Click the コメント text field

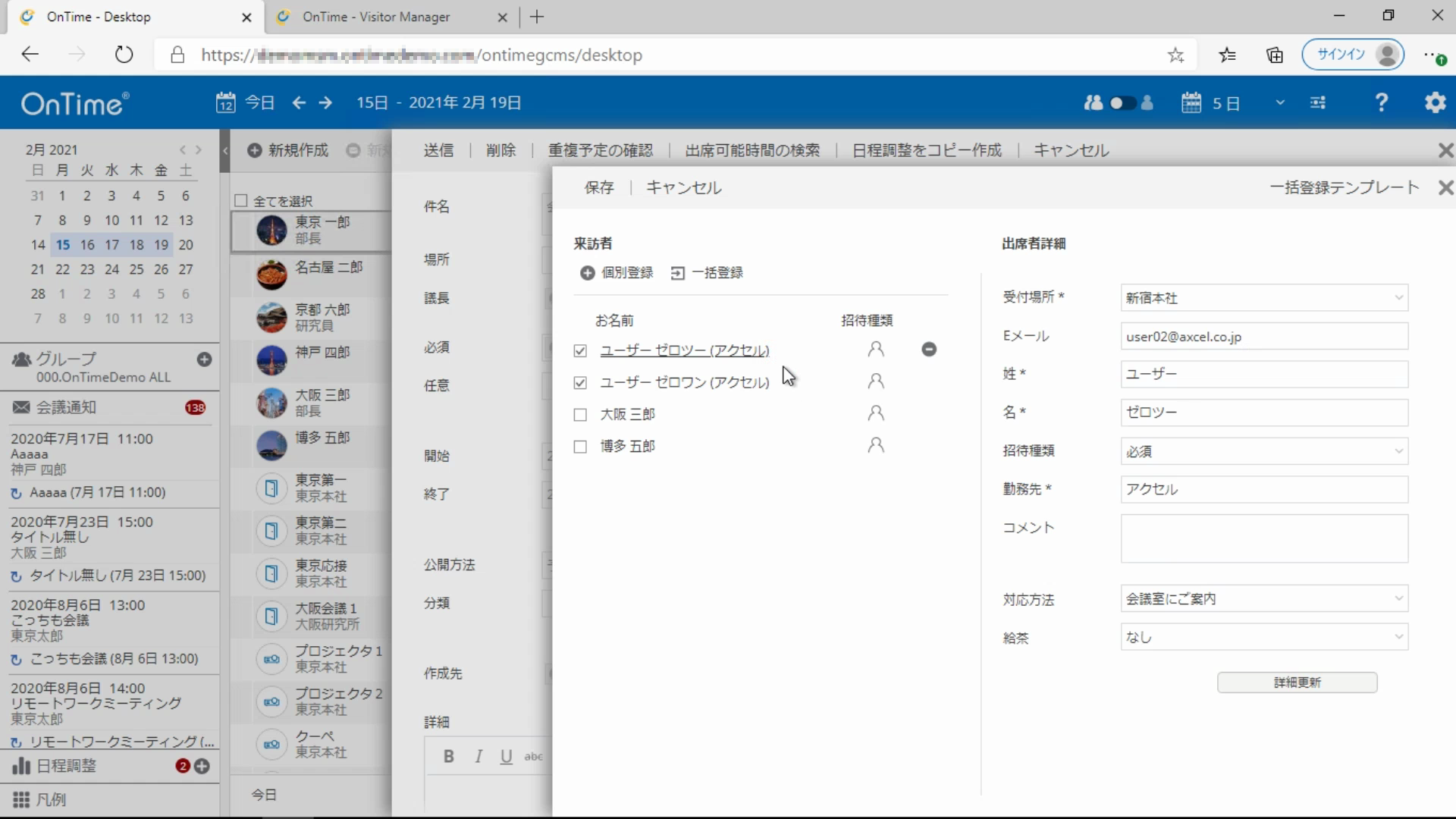1263,538
